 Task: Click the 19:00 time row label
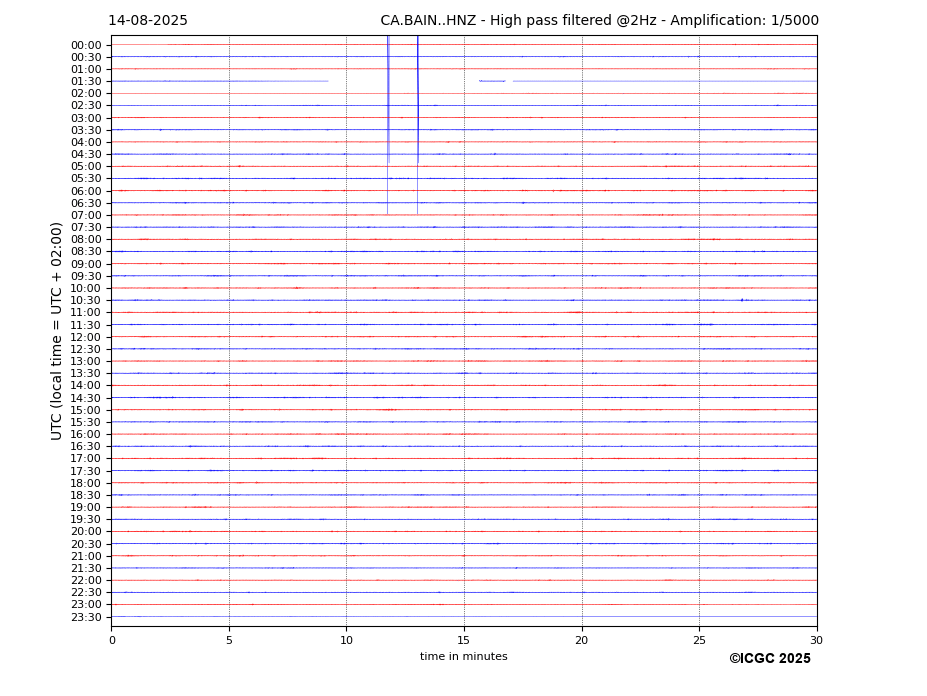coord(86,507)
